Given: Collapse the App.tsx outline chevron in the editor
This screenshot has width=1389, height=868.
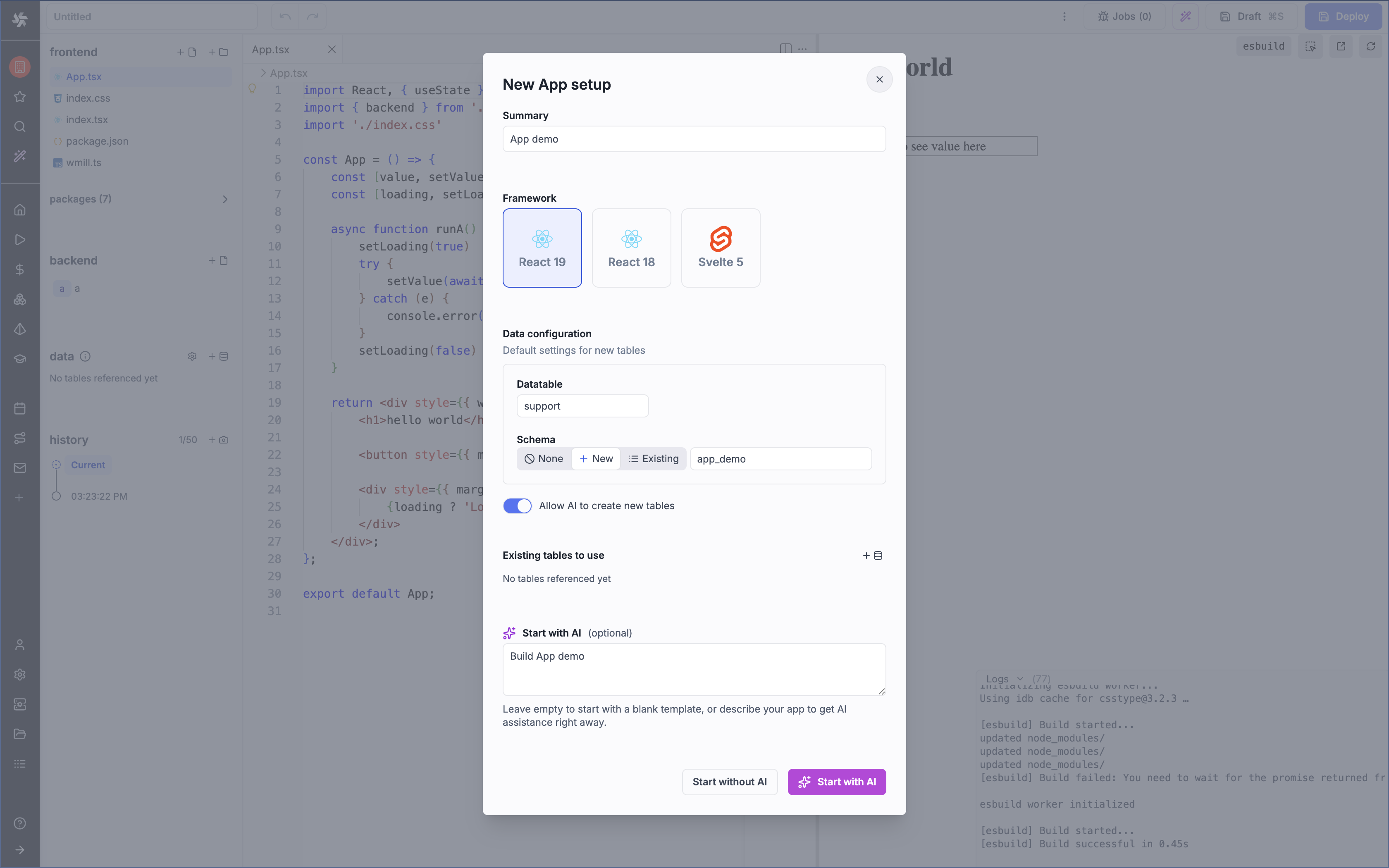Looking at the screenshot, I should point(263,73).
